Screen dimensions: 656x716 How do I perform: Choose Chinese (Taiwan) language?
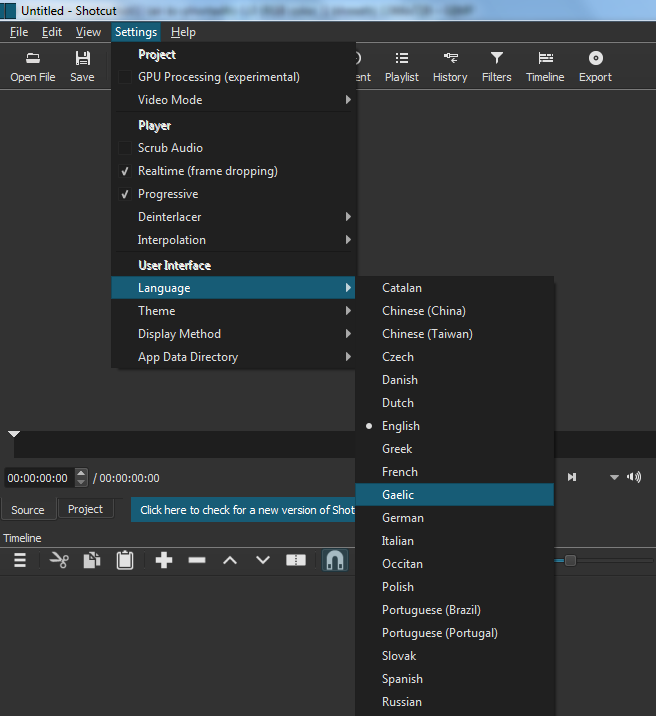(x=455, y=334)
